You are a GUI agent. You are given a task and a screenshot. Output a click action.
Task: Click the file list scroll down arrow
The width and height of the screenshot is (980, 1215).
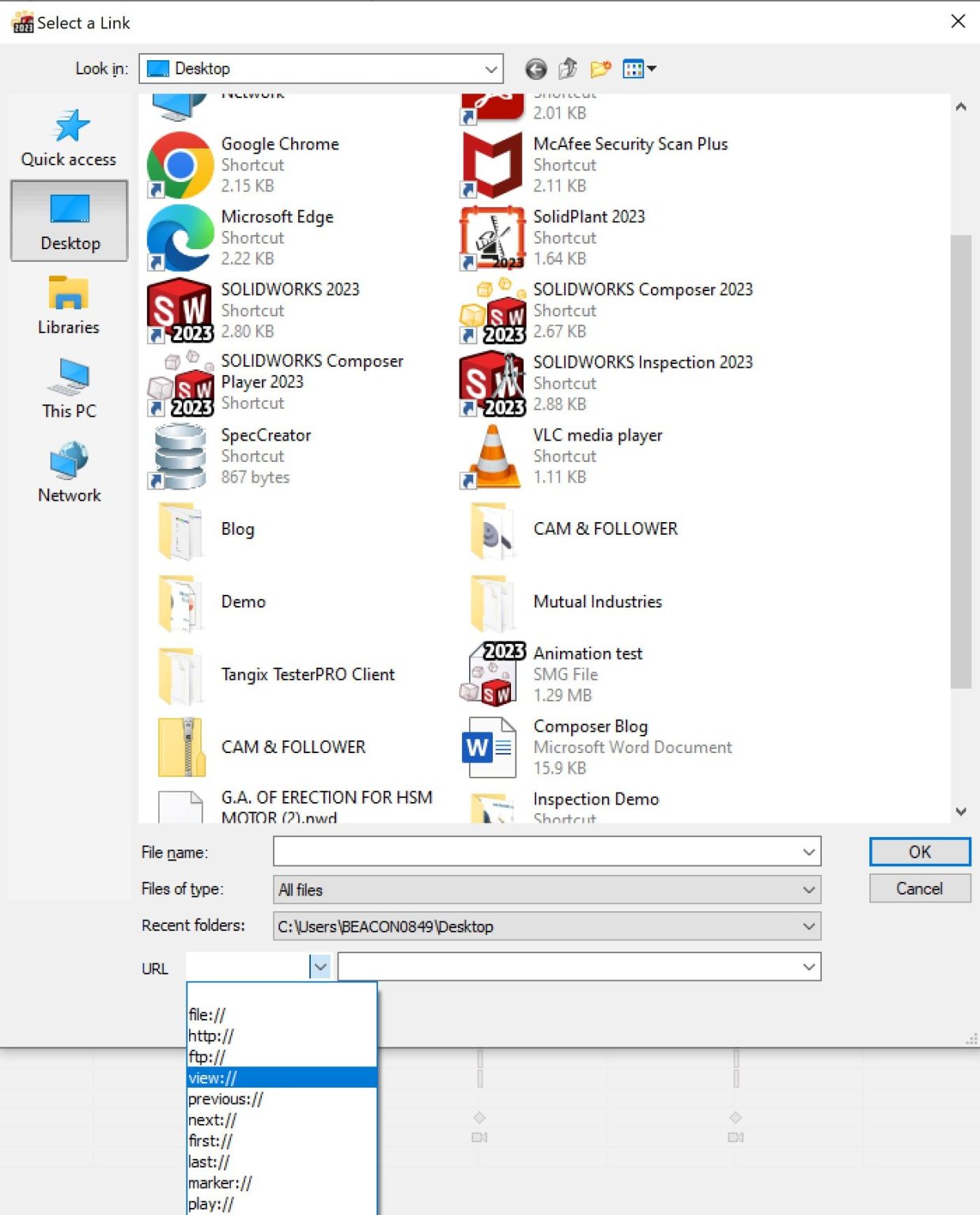point(961,812)
